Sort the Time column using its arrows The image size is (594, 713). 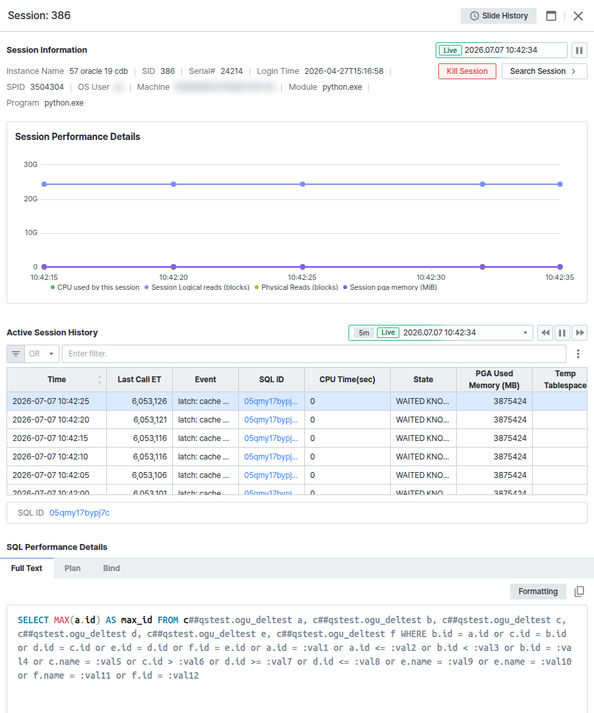tap(100, 379)
